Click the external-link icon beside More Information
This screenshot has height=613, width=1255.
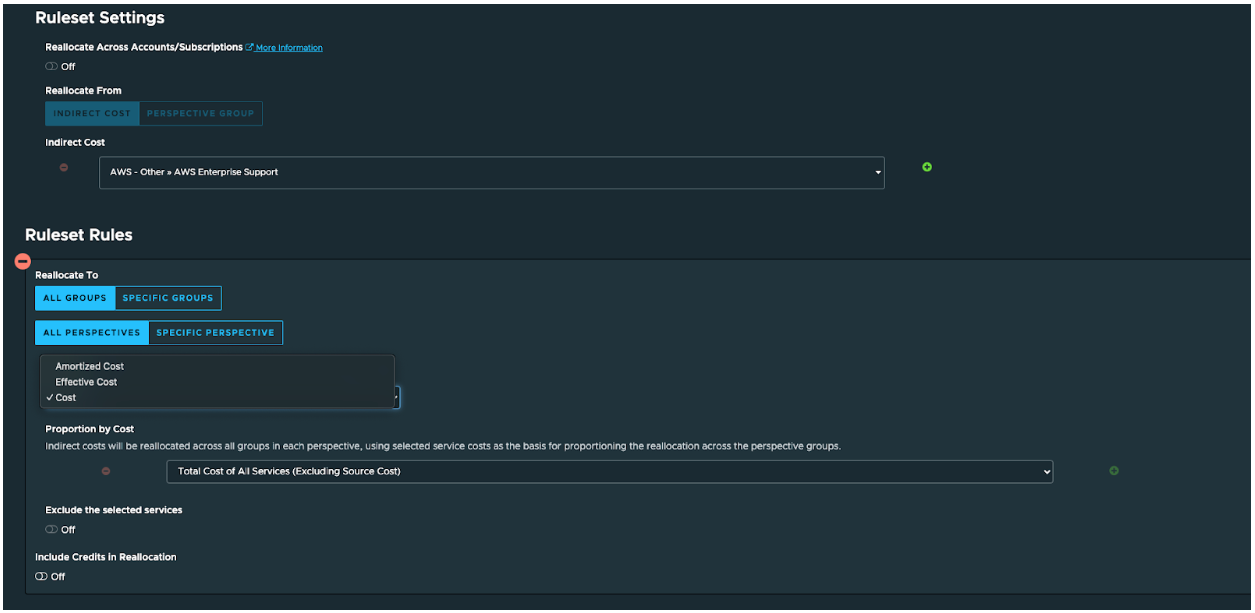pyautogui.click(x=249, y=46)
